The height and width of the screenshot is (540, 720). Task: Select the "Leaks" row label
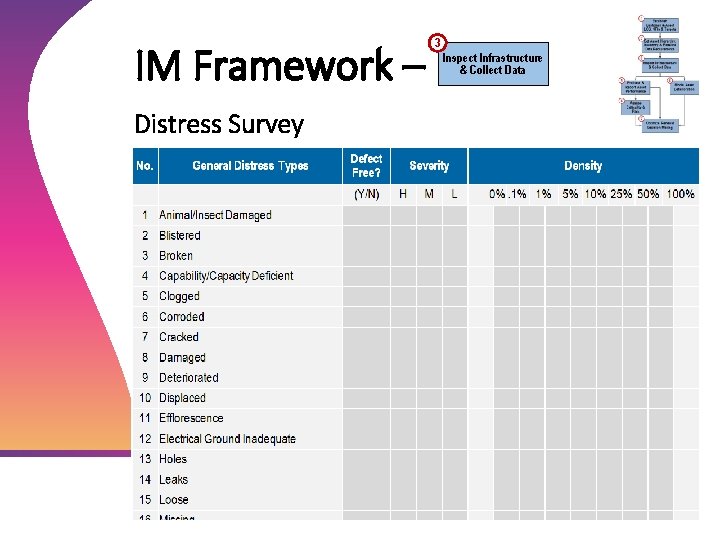pyautogui.click(x=173, y=480)
